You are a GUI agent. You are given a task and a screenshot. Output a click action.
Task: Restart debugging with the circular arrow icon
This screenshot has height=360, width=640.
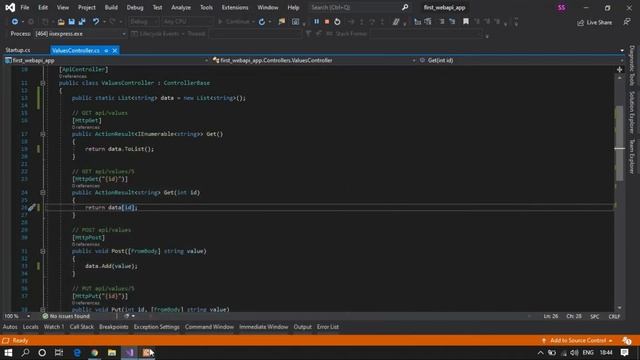tap(337, 22)
